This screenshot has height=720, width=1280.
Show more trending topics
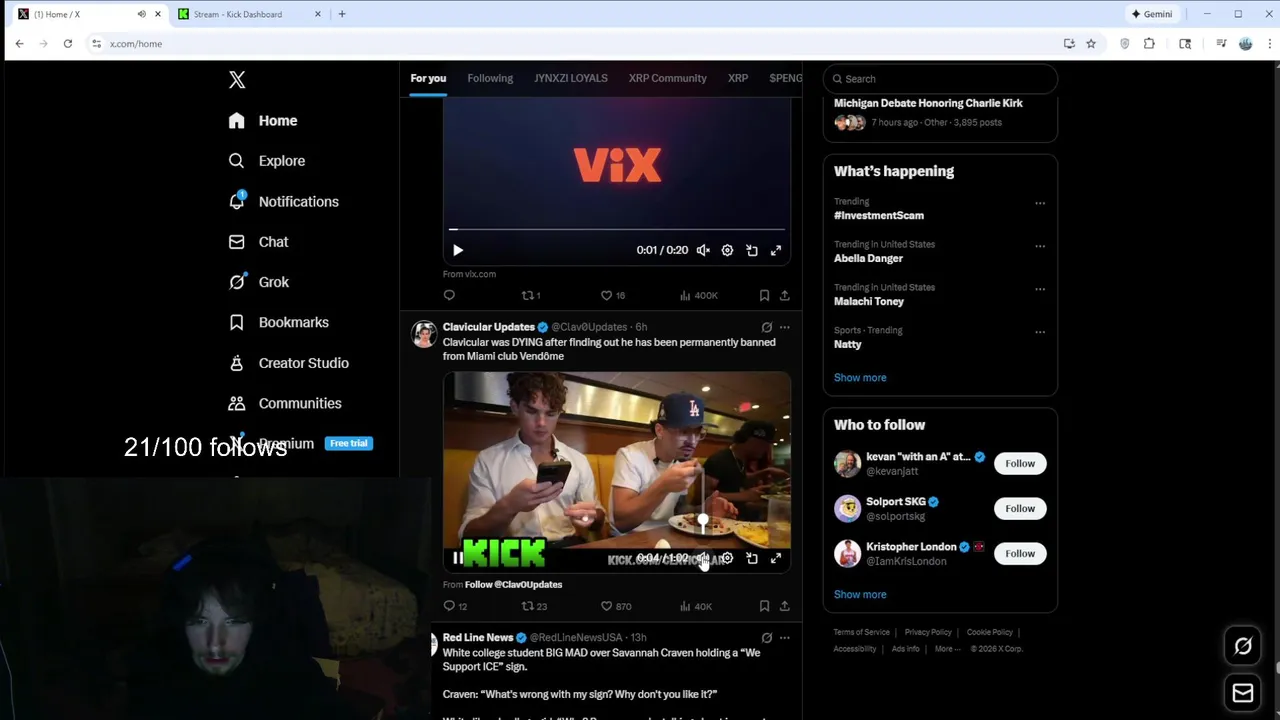(860, 378)
